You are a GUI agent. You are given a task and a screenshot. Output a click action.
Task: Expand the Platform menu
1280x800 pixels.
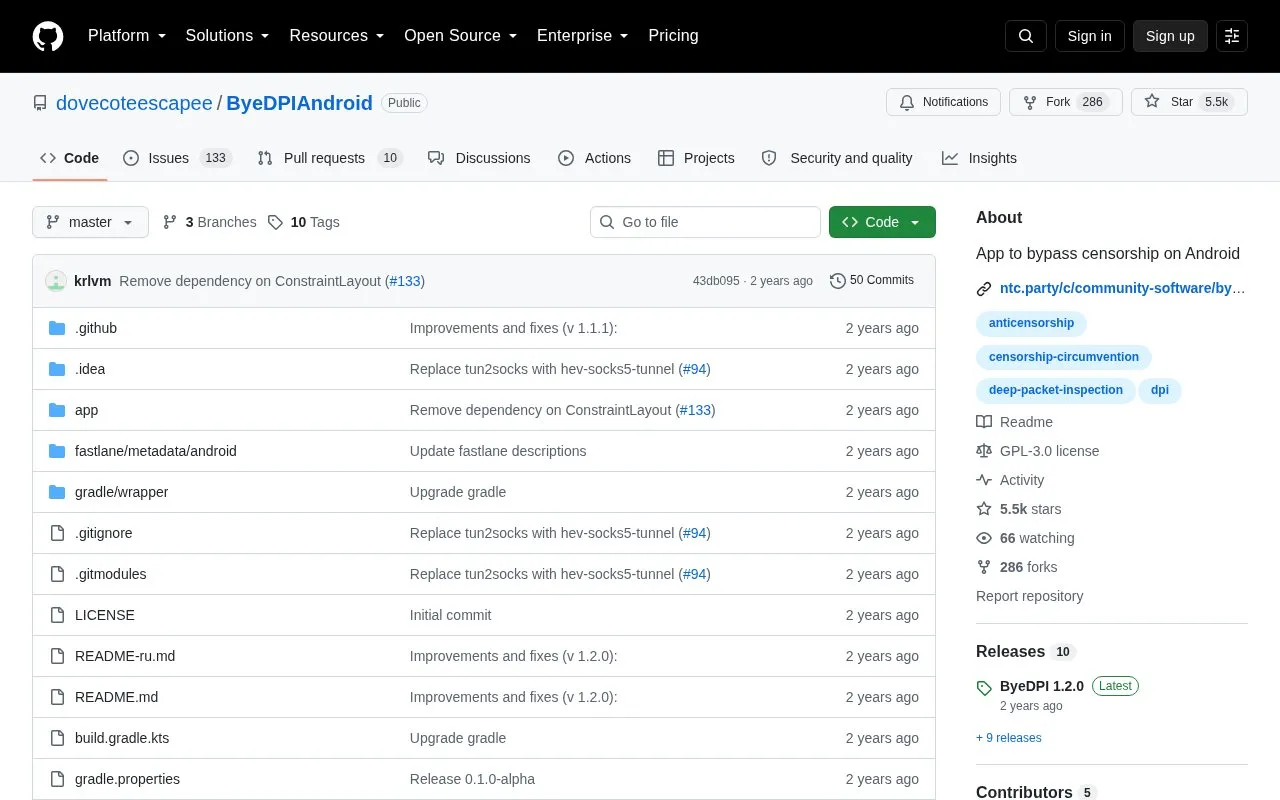128,36
